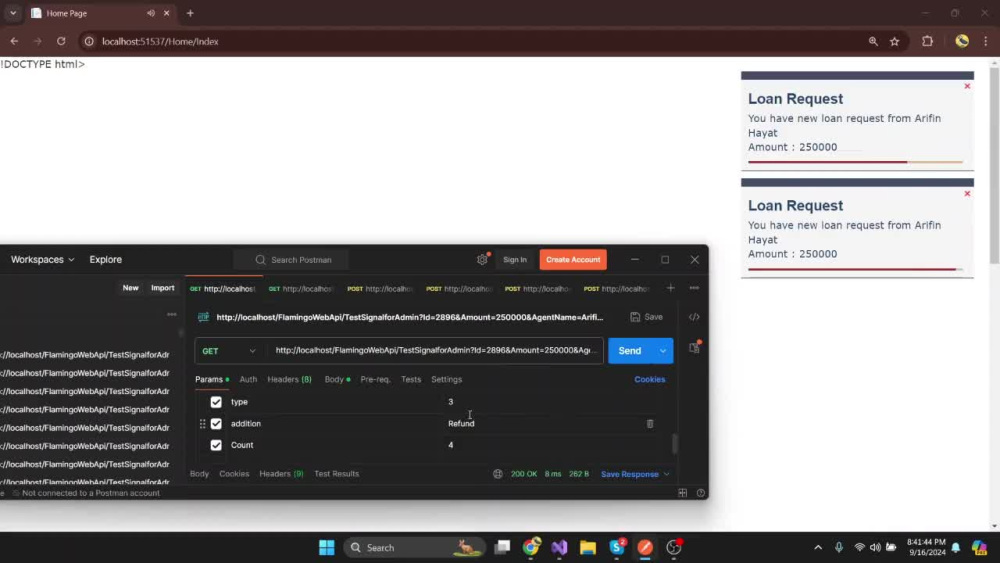The height and width of the screenshot is (563, 1000).
Task: Save the request with Save button
Action: (647, 317)
